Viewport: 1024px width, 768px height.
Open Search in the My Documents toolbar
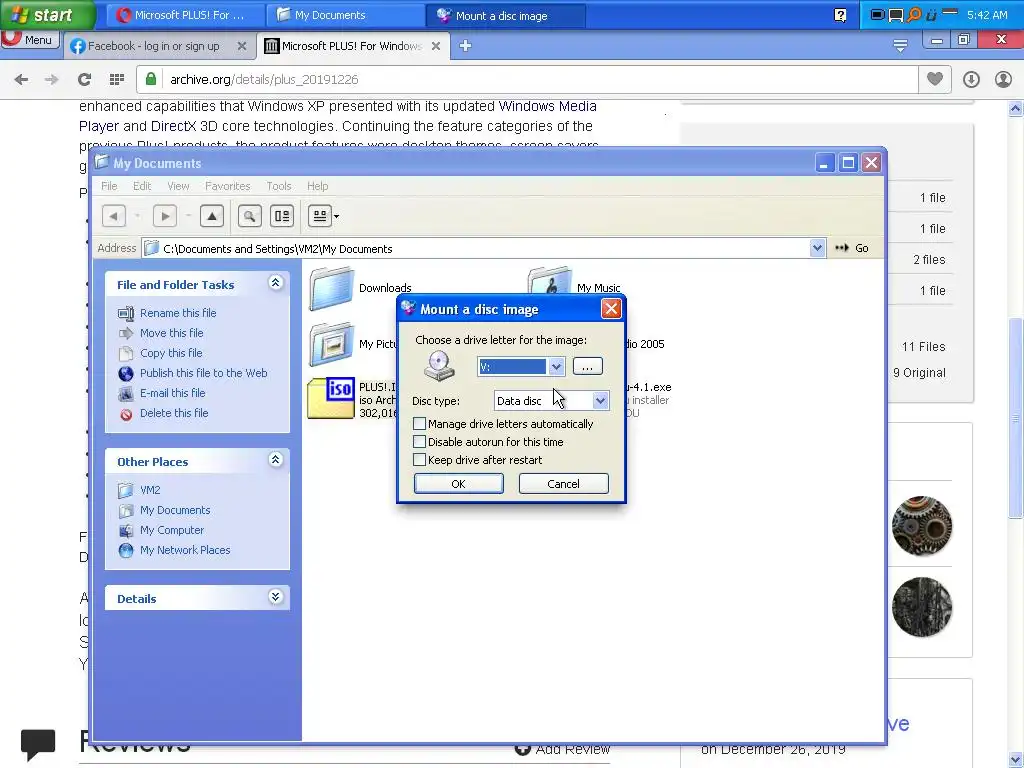click(x=249, y=216)
